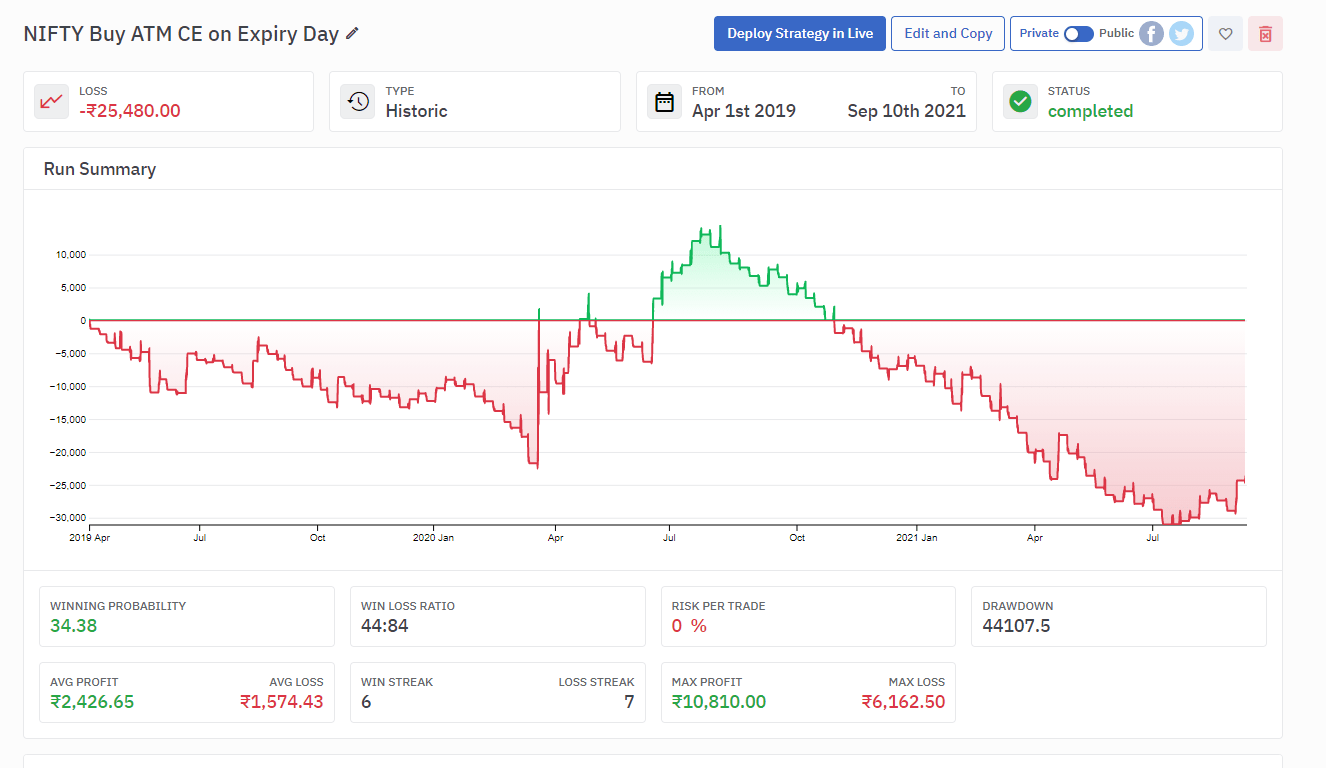Image resolution: width=1326 pixels, height=768 pixels.
Task: Click the Run Summary heading
Action: pyautogui.click(x=100, y=169)
